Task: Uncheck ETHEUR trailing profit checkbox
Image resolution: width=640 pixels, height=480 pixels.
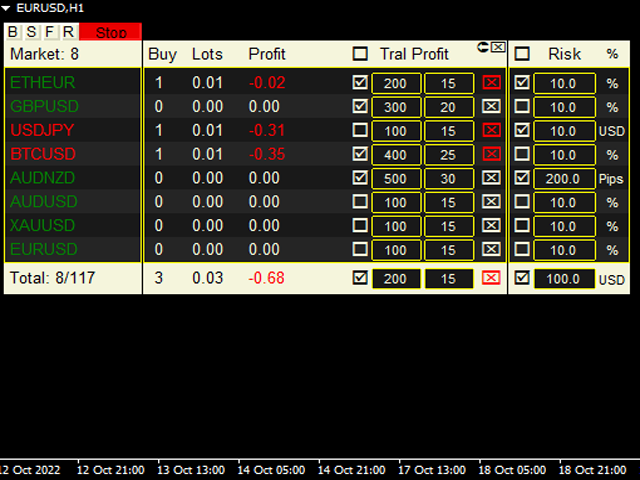Action: click(x=360, y=83)
